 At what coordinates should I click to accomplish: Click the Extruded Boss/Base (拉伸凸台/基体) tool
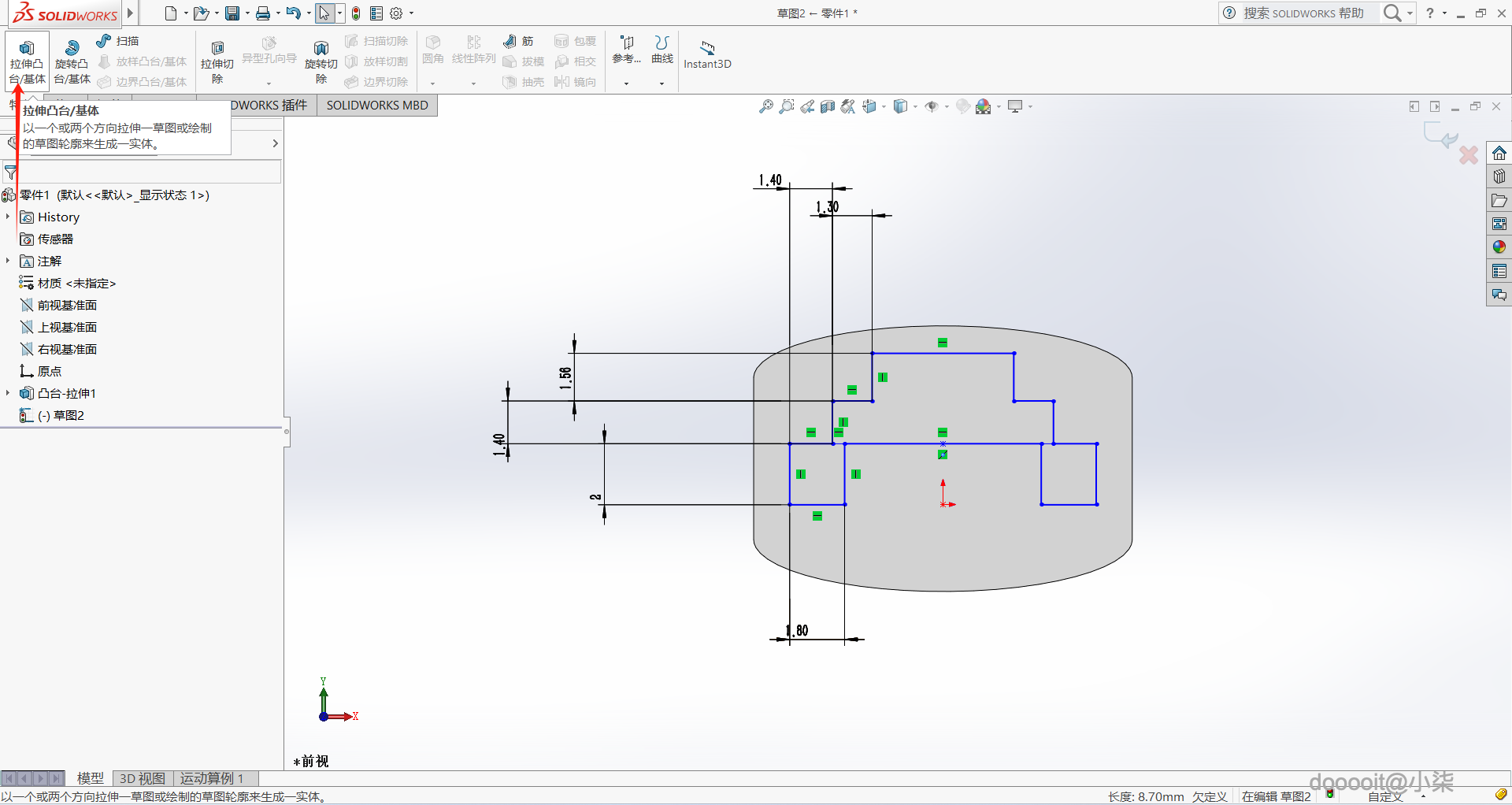(x=27, y=61)
